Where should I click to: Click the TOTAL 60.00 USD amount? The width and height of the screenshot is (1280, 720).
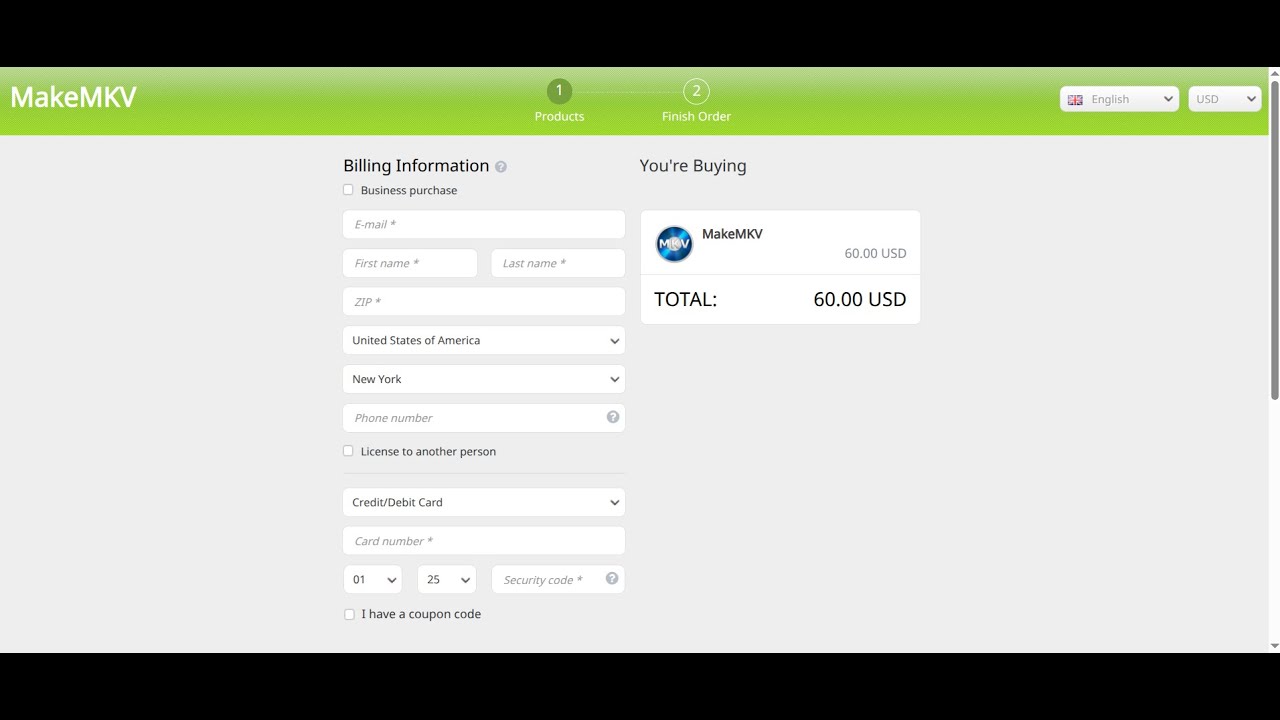click(x=860, y=299)
